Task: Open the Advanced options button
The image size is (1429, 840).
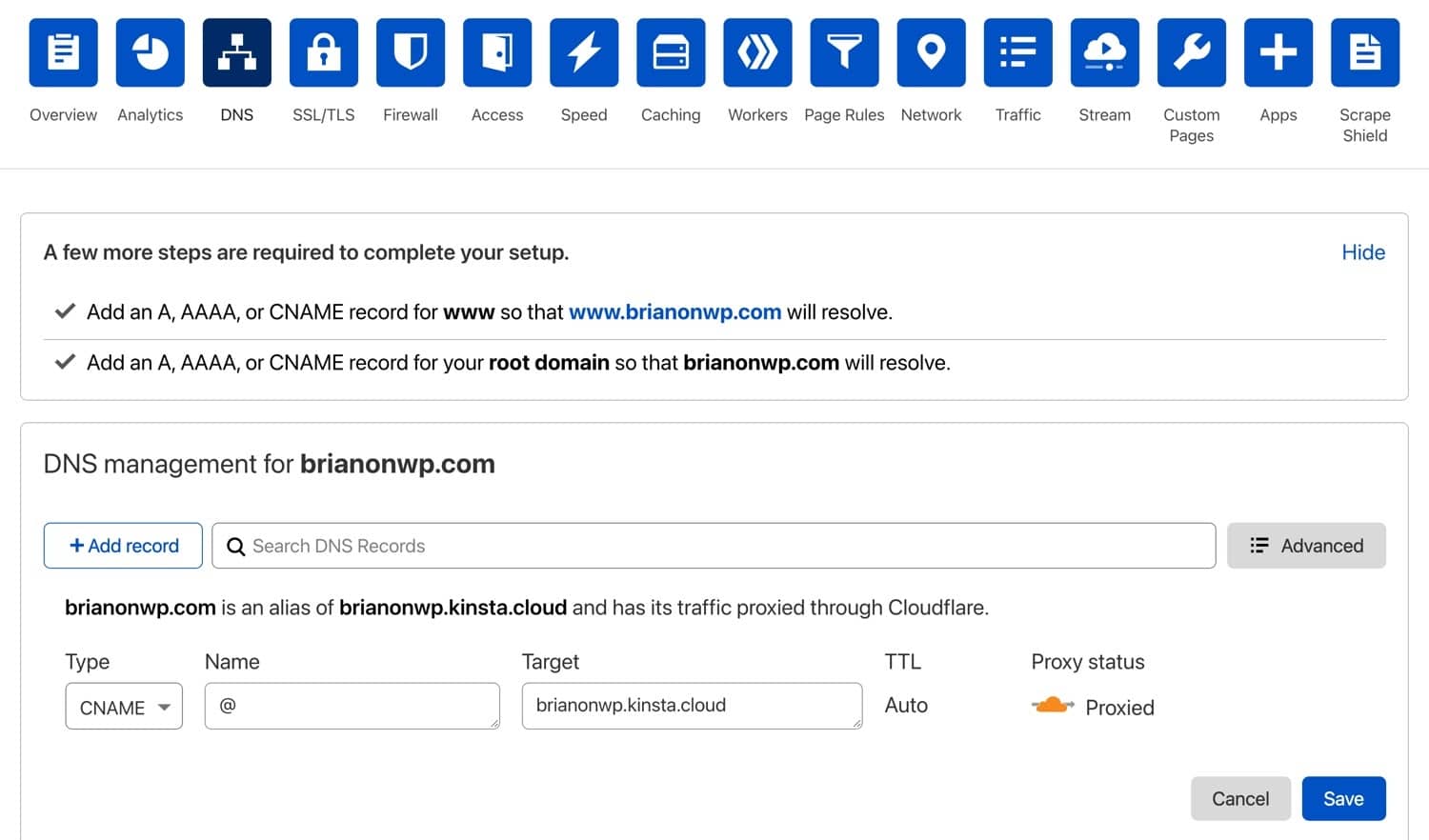Action: [1306, 546]
